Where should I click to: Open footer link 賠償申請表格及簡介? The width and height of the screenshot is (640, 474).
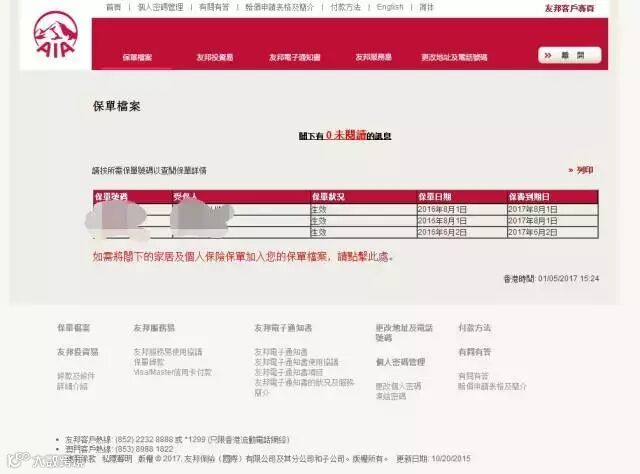492,386
